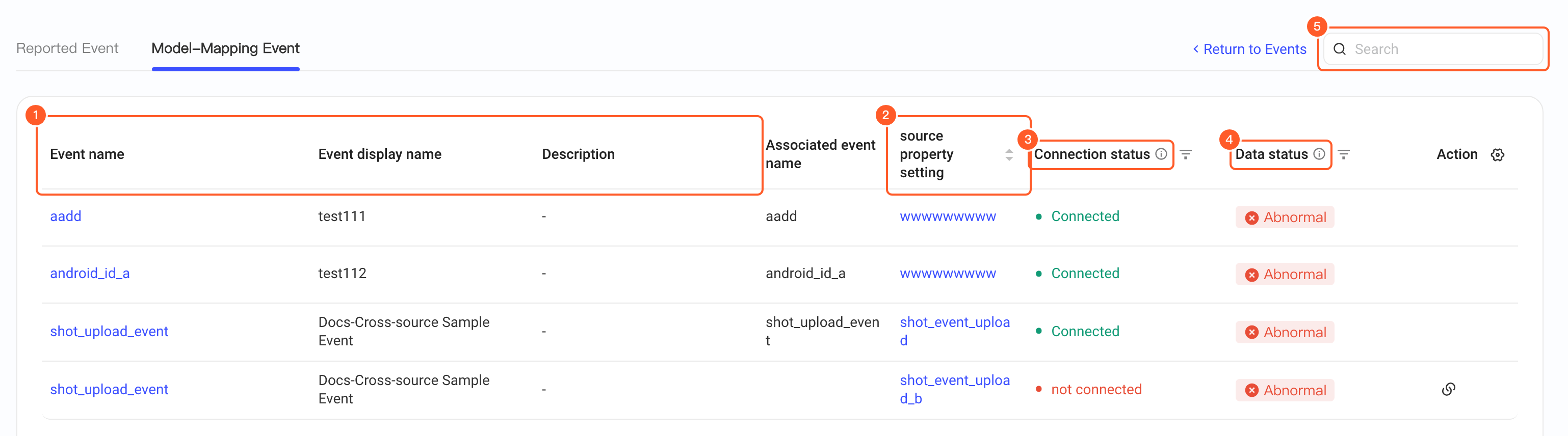This screenshot has width=1568, height=436.
Task: Open the Connection status filter
Action: 1186,154
